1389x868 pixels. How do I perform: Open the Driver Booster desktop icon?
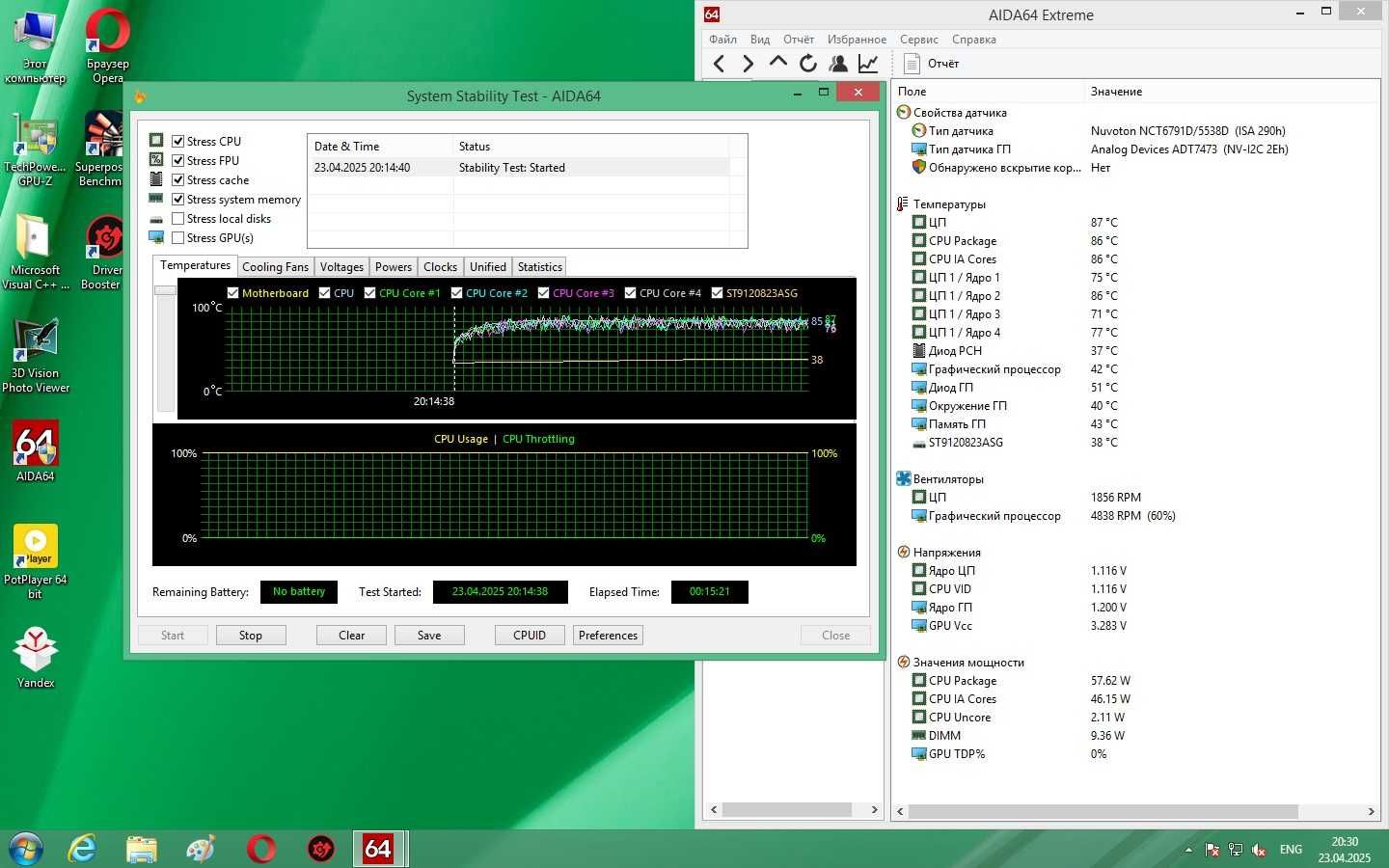(104, 253)
